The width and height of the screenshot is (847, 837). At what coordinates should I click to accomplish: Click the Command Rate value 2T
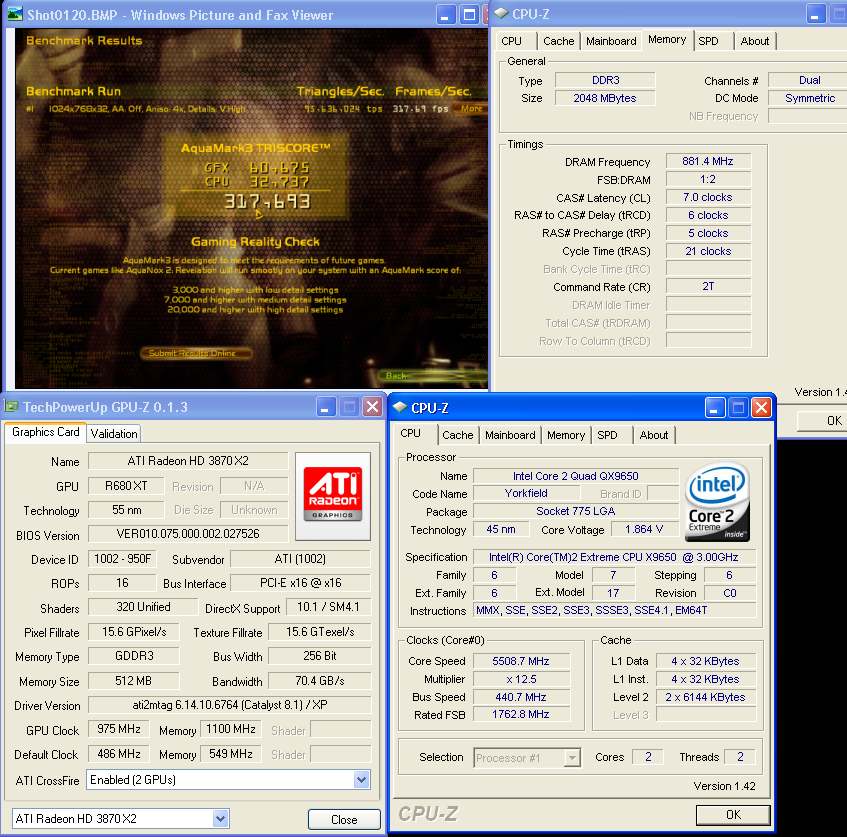point(708,286)
